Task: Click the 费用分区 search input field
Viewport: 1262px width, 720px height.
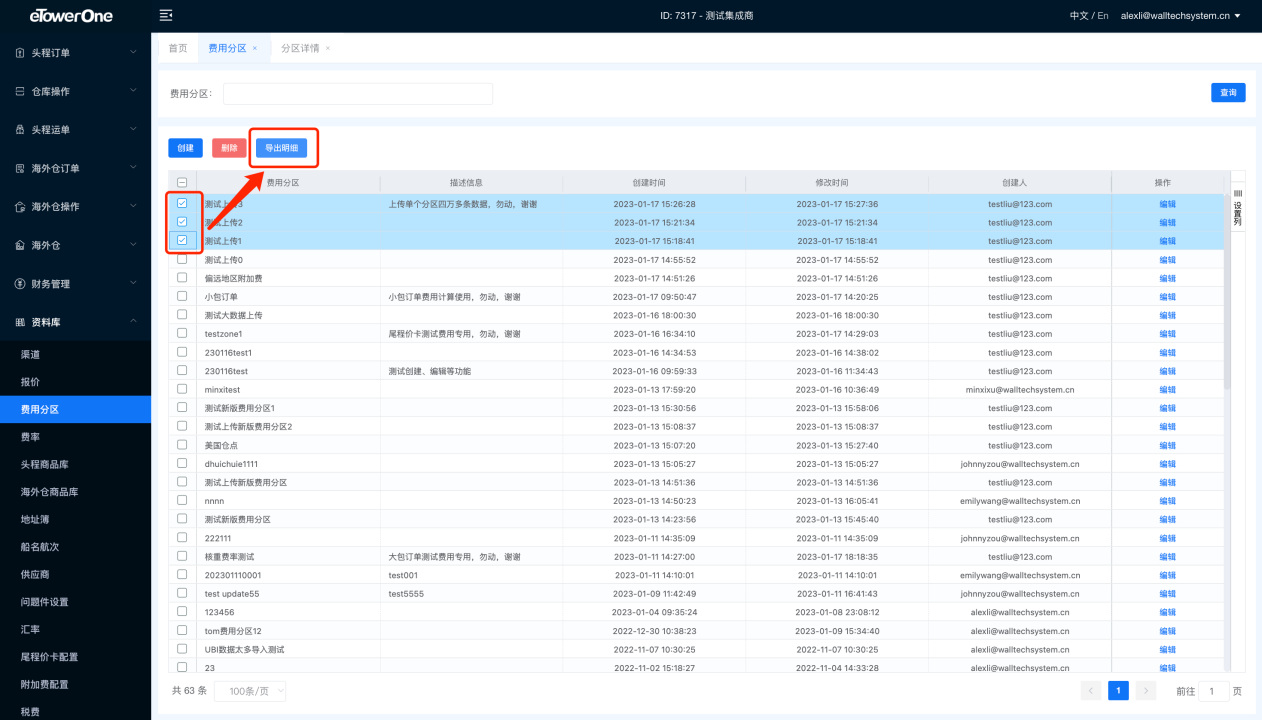Action: pos(357,93)
